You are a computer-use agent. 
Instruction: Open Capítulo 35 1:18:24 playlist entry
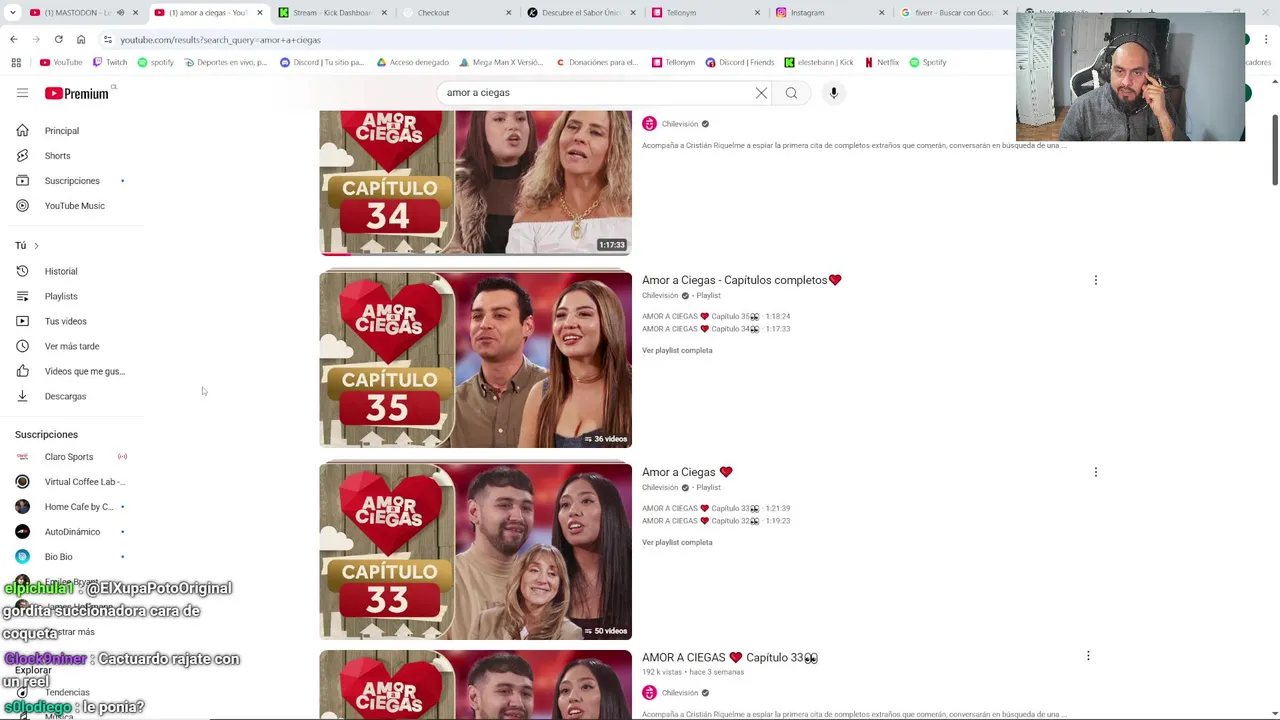pos(716,317)
